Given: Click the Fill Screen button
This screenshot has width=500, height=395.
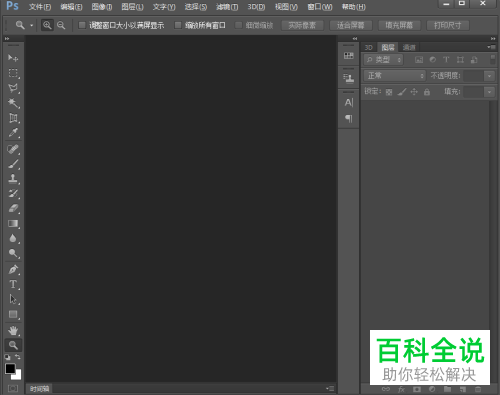Looking at the screenshot, I should (x=399, y=25).
